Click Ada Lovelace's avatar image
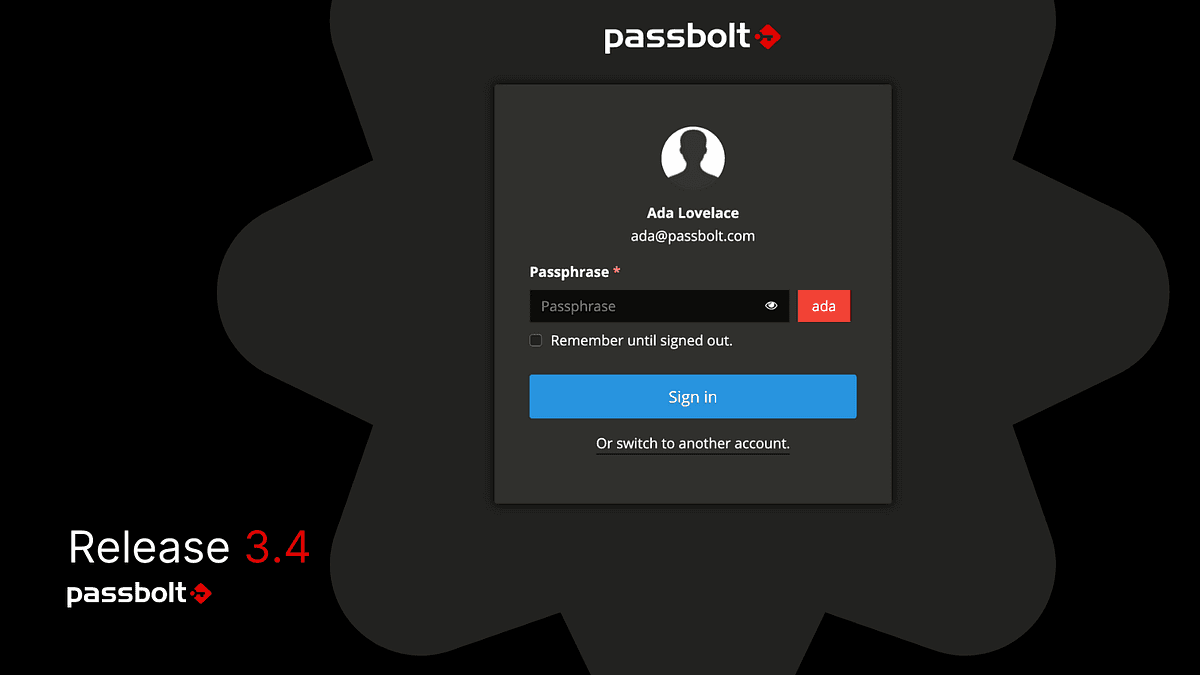The height and width of the screenshot is (675, 1200). [693, 159]
